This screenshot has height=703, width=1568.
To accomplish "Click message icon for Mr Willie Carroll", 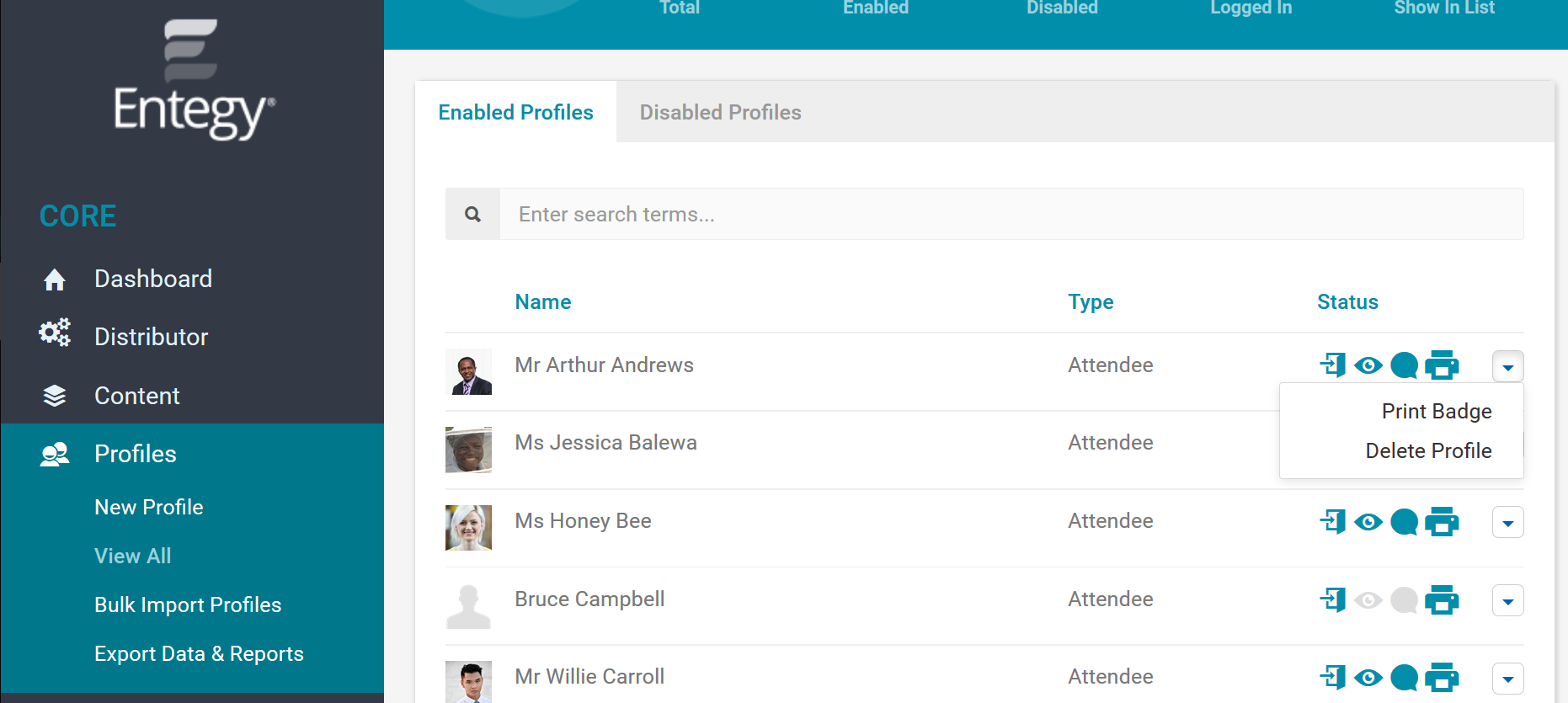I will point(1404,678).
